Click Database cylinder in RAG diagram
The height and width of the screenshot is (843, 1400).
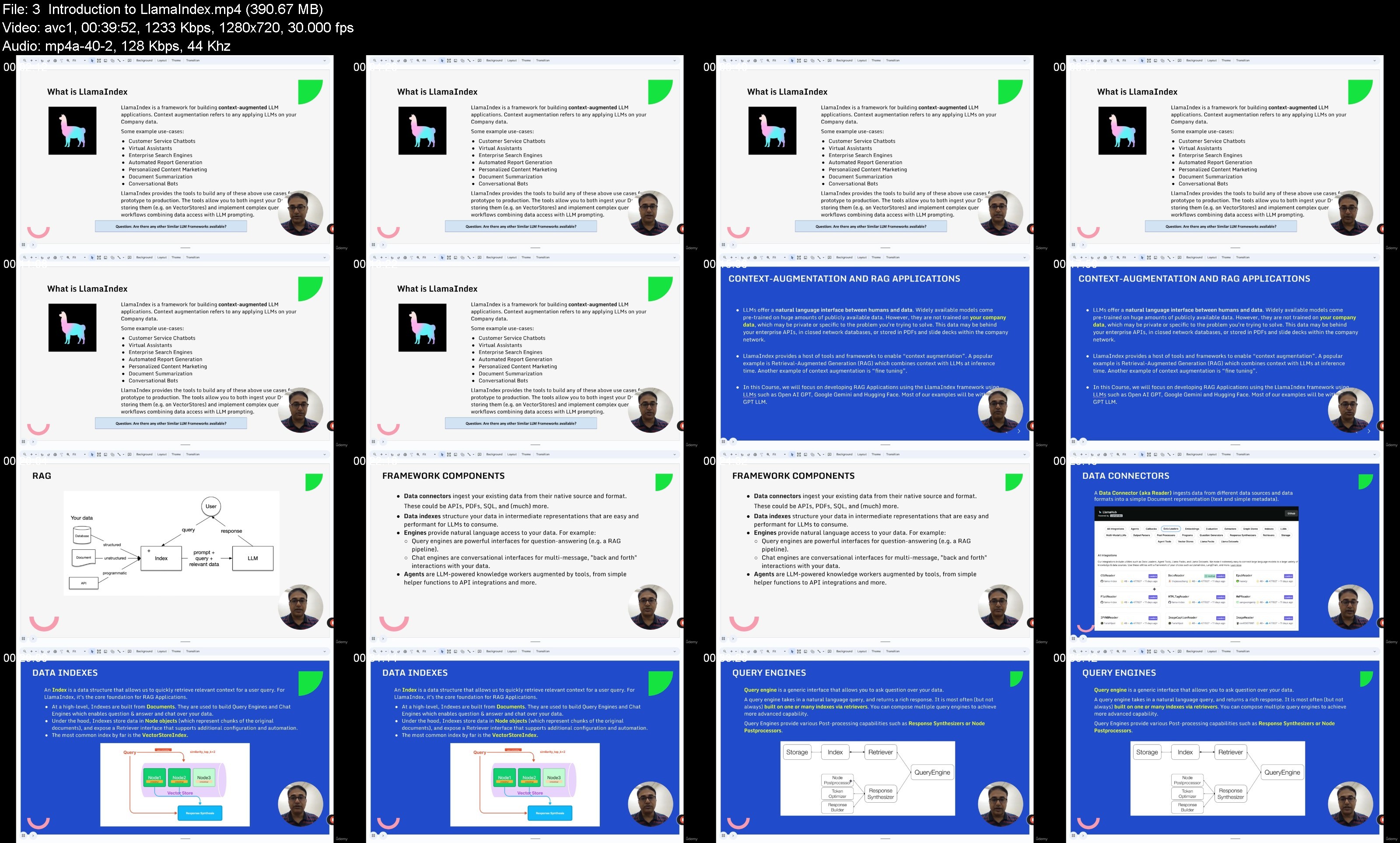82,534
